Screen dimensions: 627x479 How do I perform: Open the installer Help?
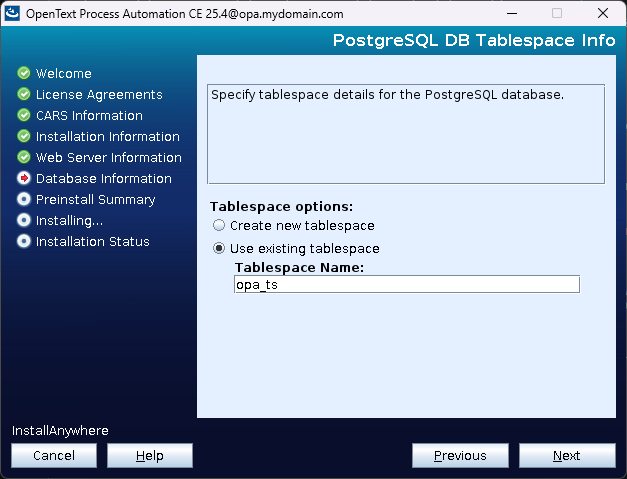pyautogui.click(x=150, y=455)
